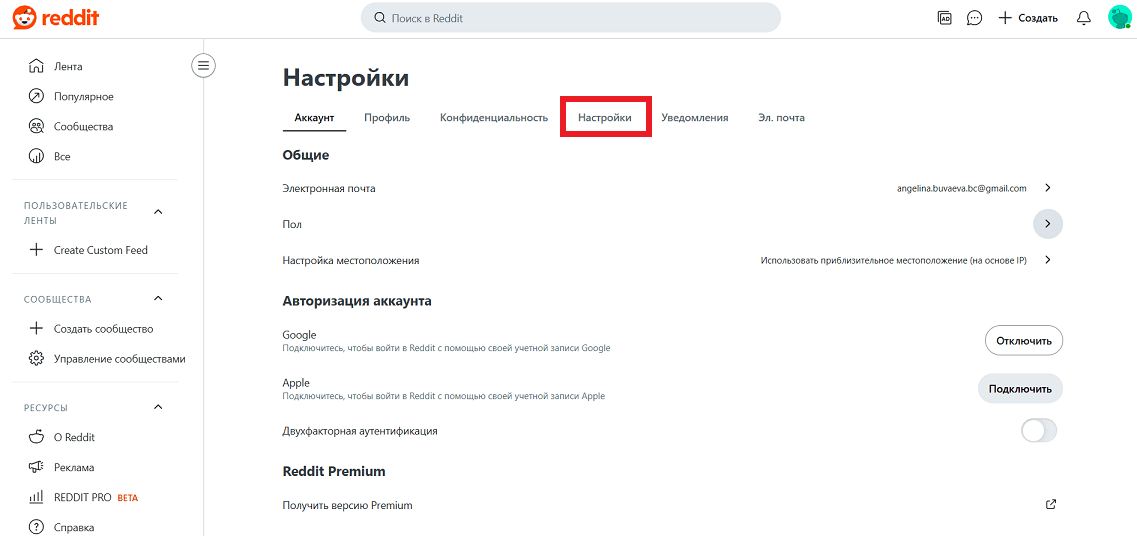
Task: Switch to the Уведомления tab
Action: tap(695, 117)
